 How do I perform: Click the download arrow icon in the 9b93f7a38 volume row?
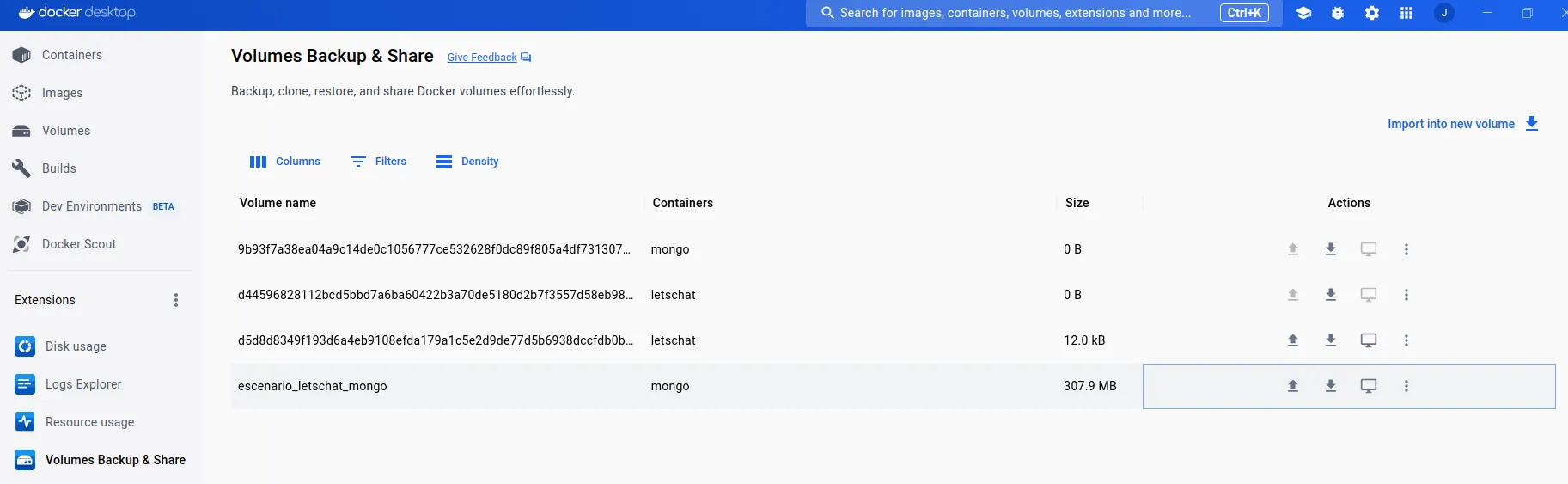tap(1330, 249)
